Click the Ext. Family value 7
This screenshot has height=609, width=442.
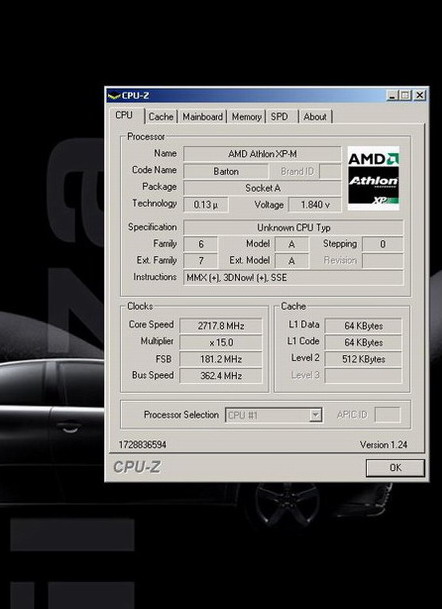click(x=200, y=261)
